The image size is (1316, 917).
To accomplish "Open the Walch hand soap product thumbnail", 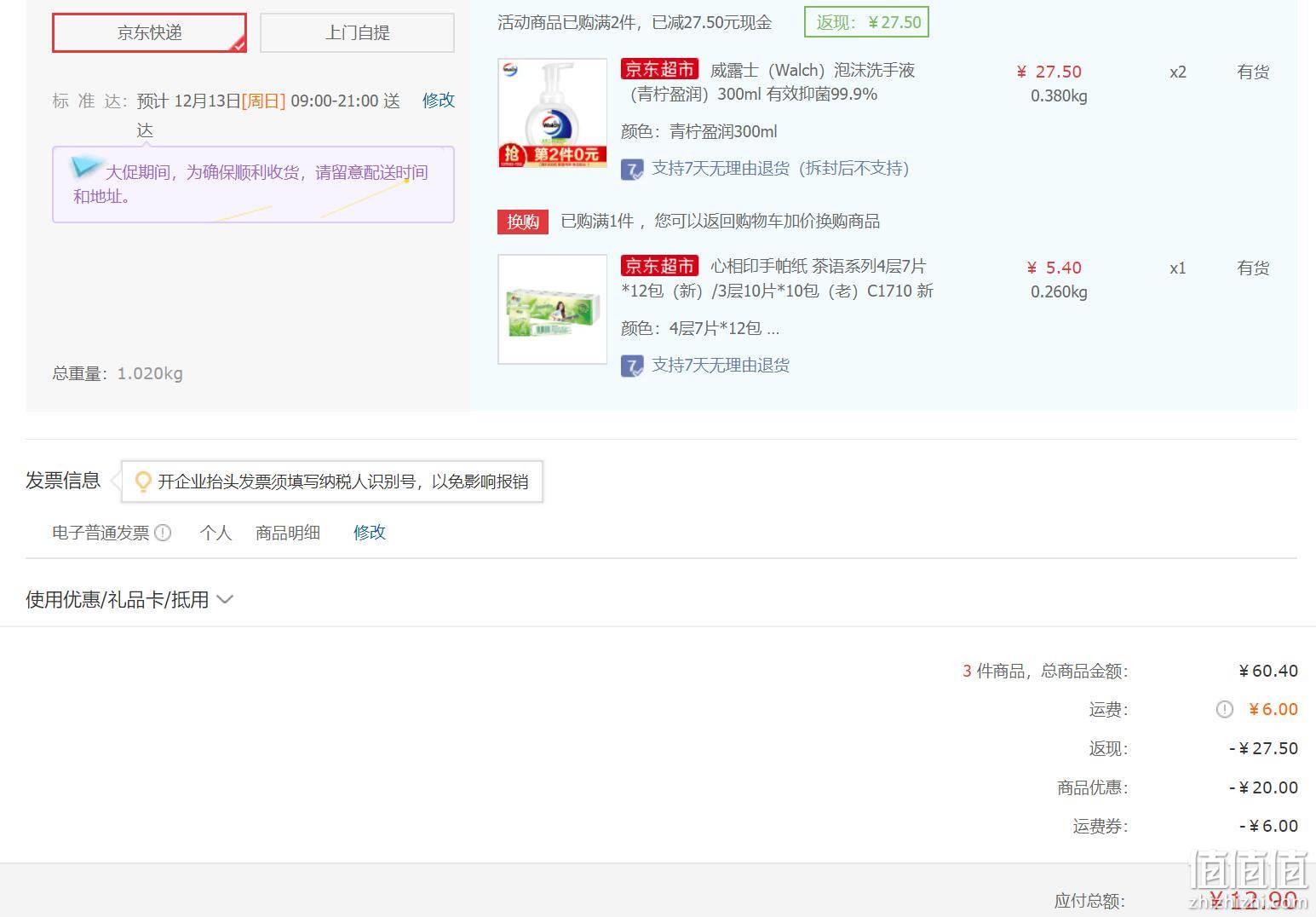I will click(552, 112).
